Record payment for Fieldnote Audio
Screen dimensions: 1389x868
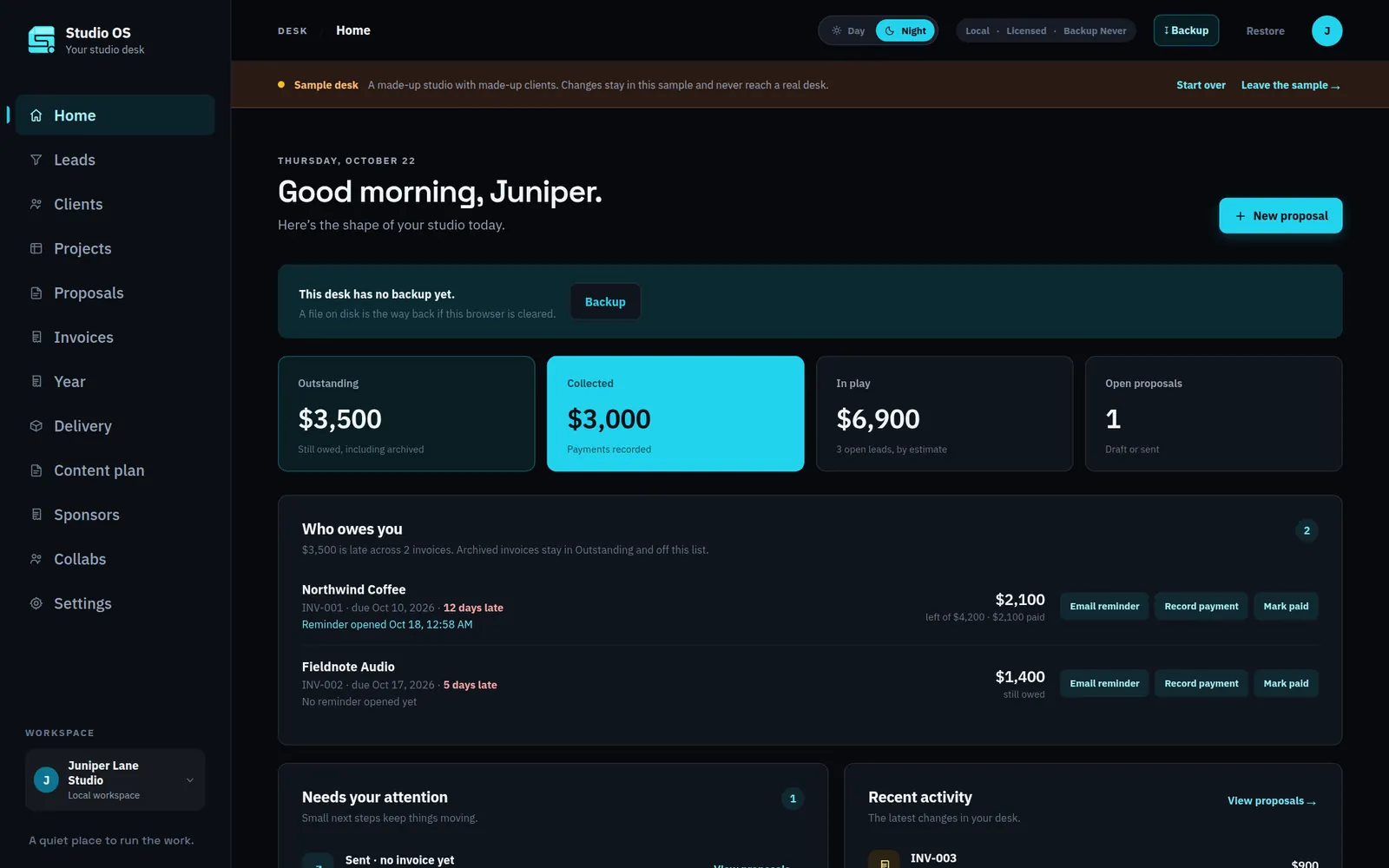[x=1201, y=683]
